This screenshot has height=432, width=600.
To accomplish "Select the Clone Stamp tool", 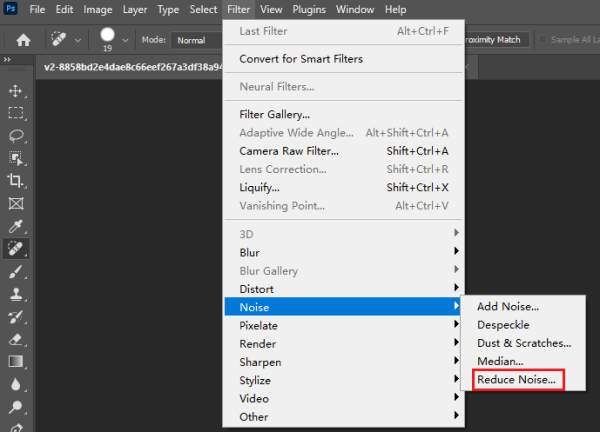I will click(x=15, y=294).
